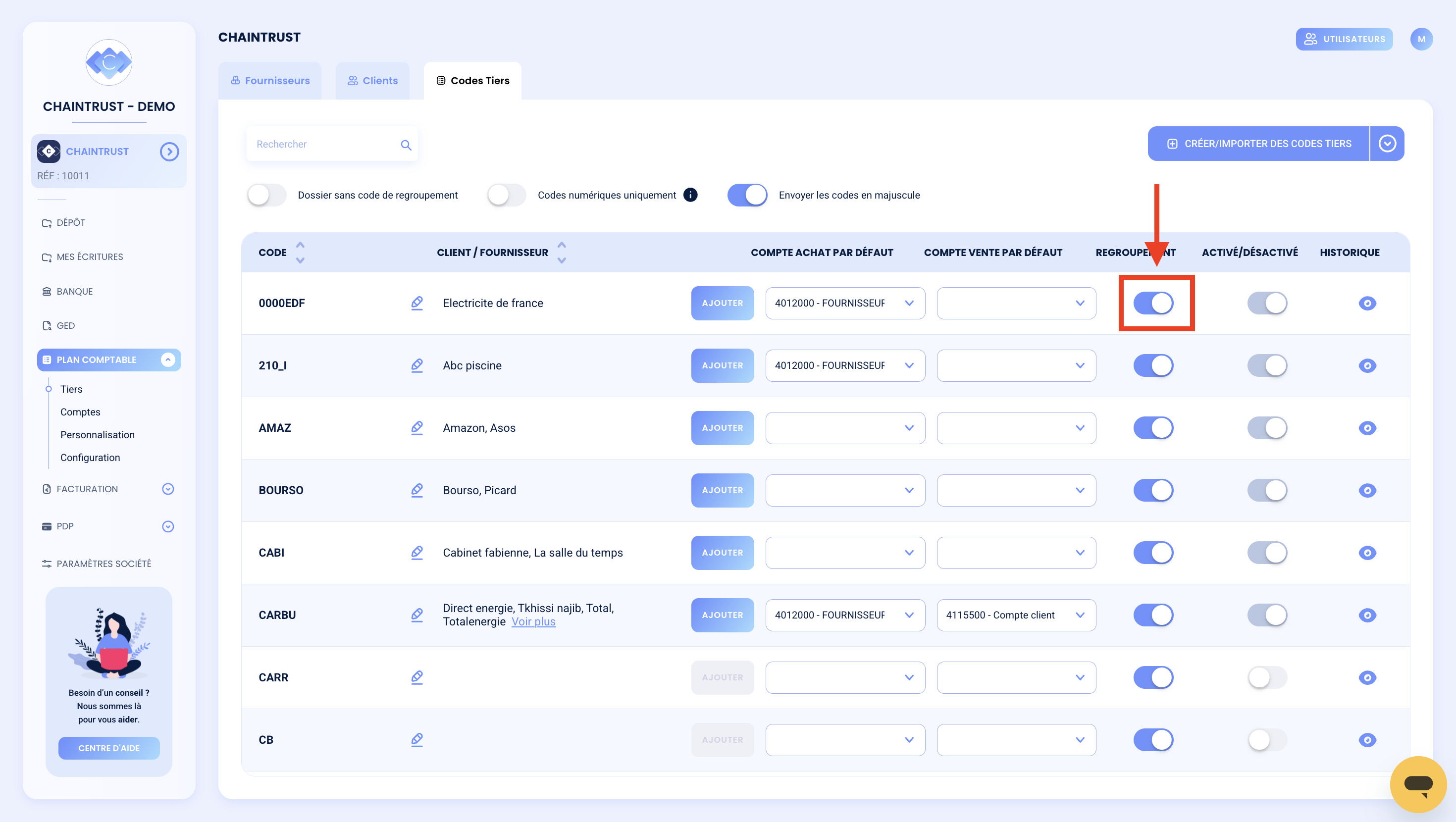This screenshot has width=1456, height=822.
Task: Click the search magnifier icon
Action: pyautogui.click(x=406, y=145)
